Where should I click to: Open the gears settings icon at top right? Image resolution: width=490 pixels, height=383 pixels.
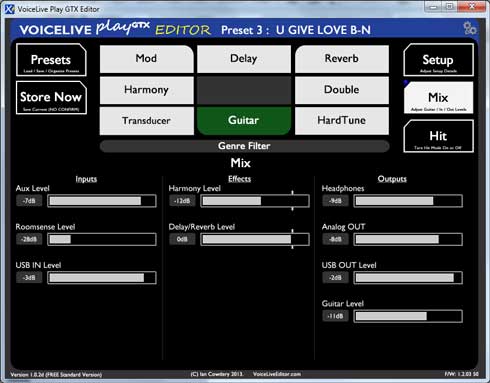(470, 28)
